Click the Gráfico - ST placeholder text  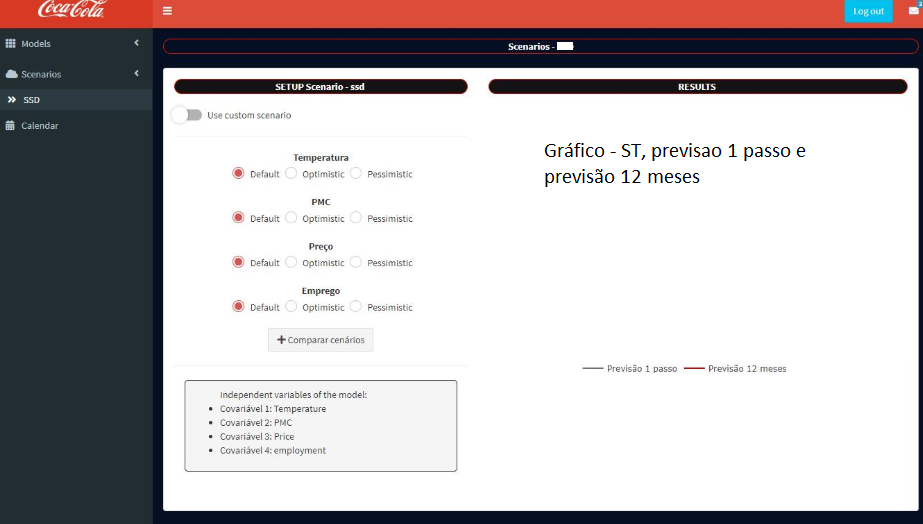pos(675,163)
